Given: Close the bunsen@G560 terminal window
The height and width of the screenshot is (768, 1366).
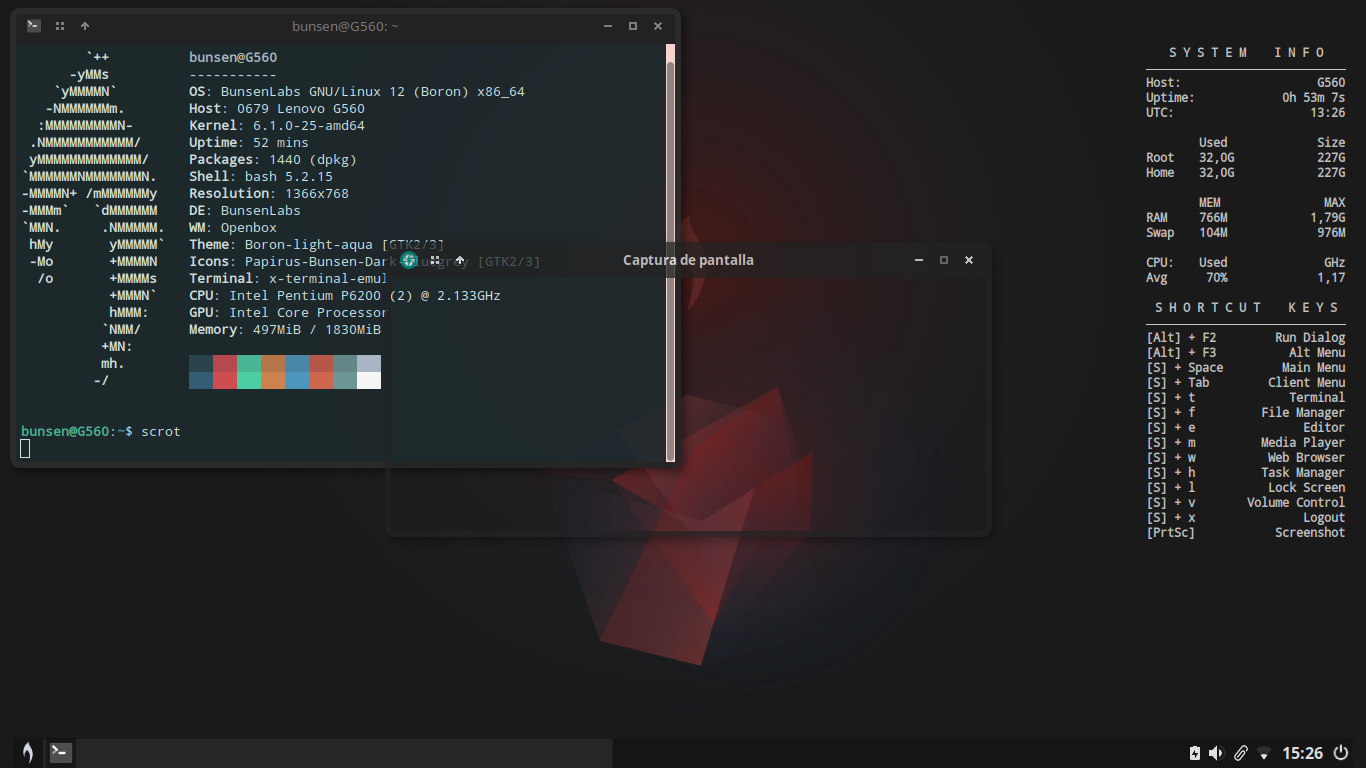Looking at the screenshot, I should pos(658,26).
